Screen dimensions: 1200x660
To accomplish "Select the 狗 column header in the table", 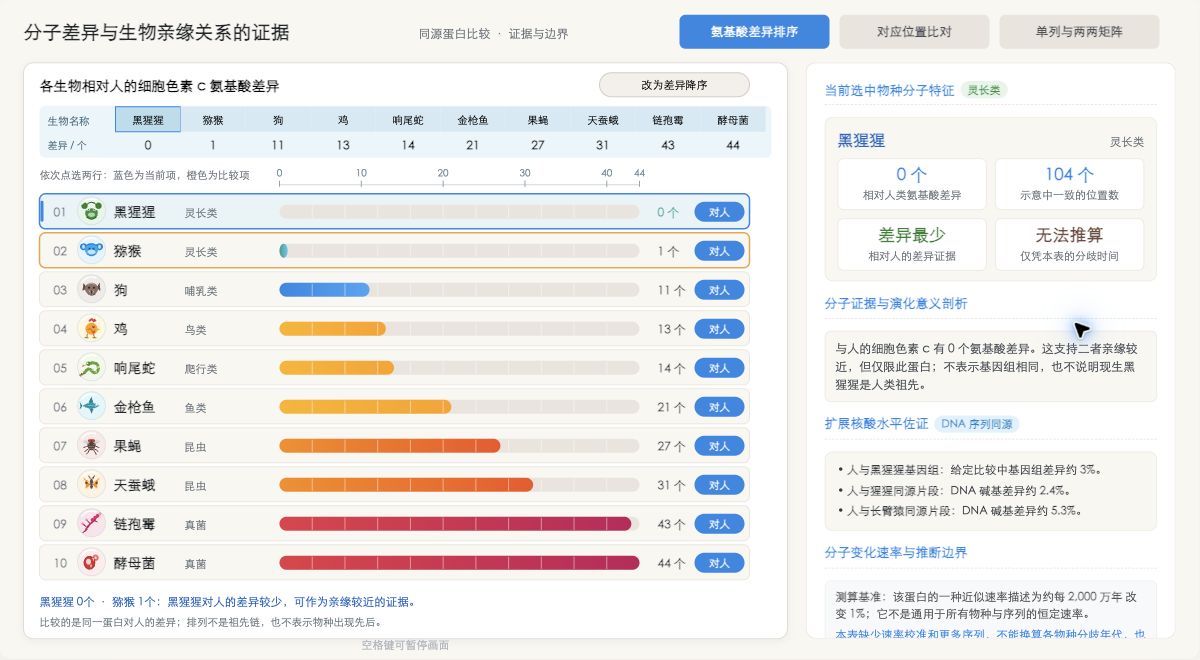I will (278, 119).
